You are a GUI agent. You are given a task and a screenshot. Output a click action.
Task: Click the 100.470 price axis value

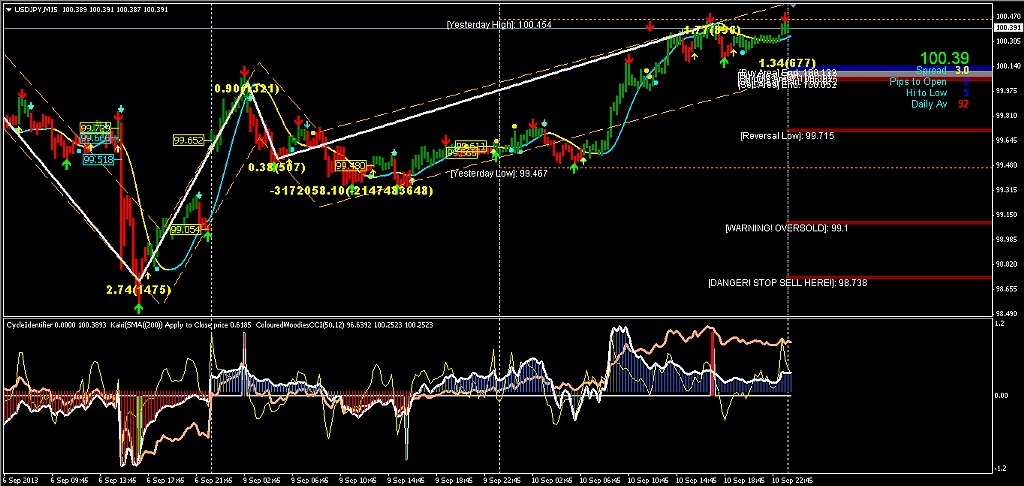pos(1008,16)
